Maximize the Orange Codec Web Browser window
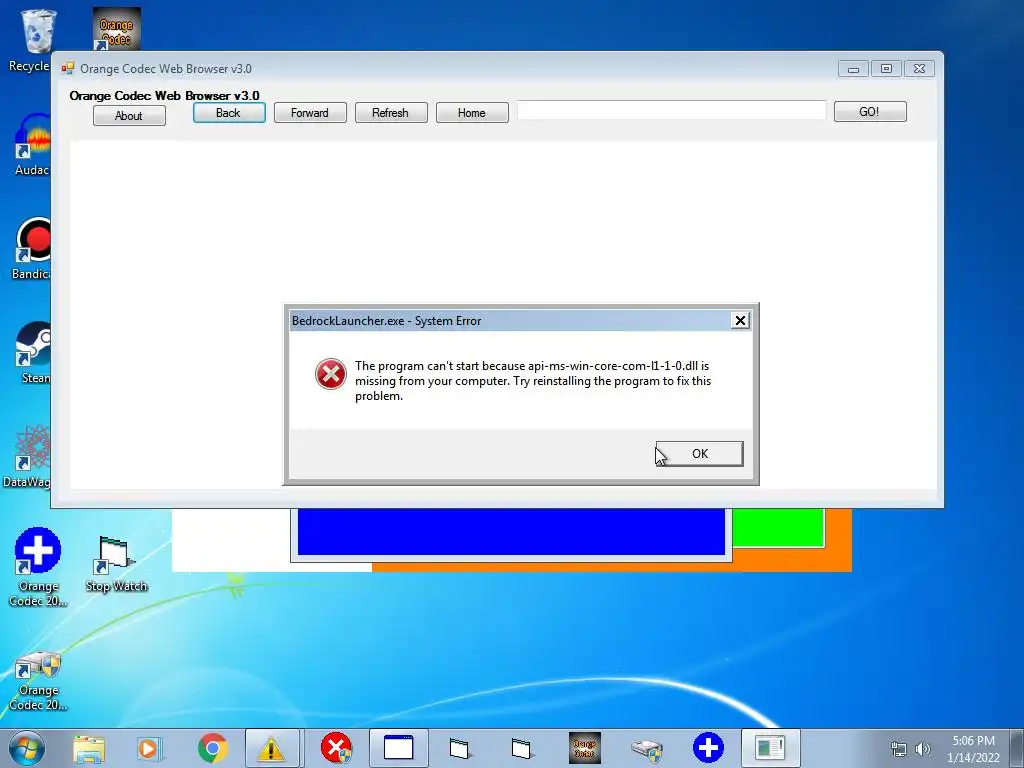This screenshot has height=768, width=1024. point(886,69)
